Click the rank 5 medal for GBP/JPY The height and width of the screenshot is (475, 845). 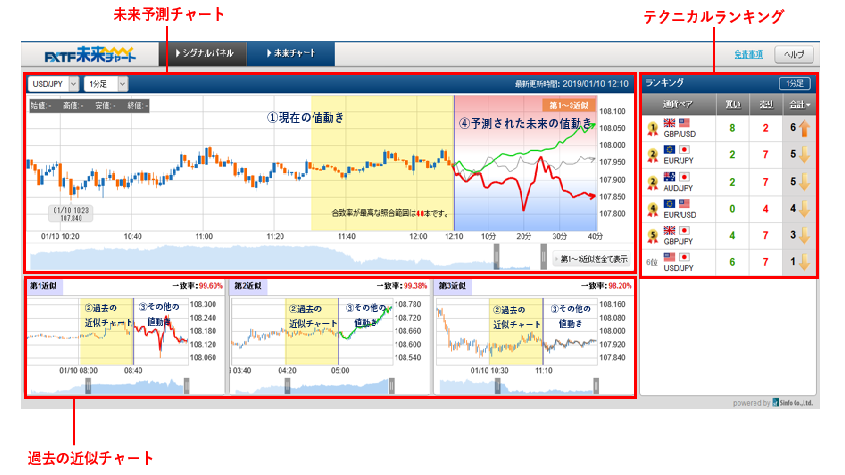[653, 238]
